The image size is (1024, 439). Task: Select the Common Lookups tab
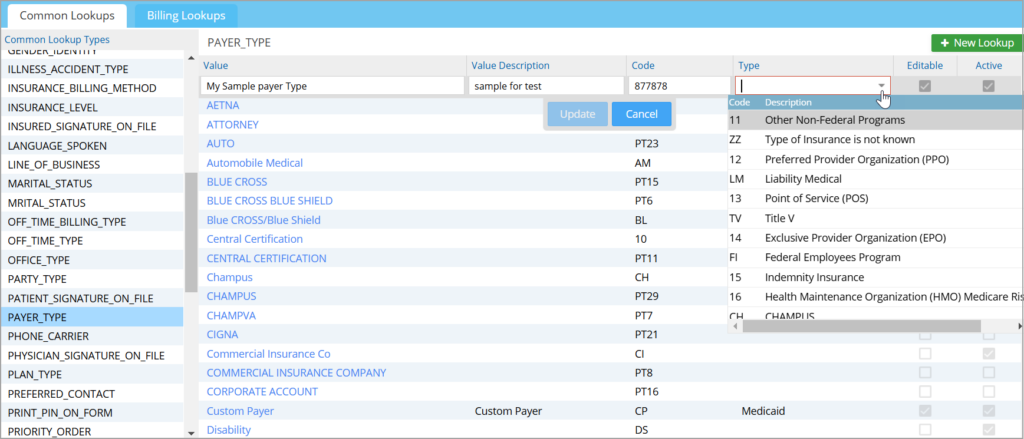point(67,16)
